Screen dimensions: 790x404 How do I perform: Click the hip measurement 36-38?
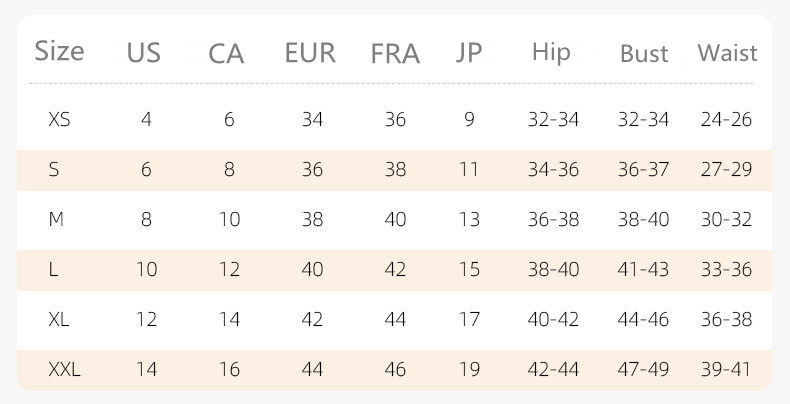pyautogui.click(x=553, y=220)
